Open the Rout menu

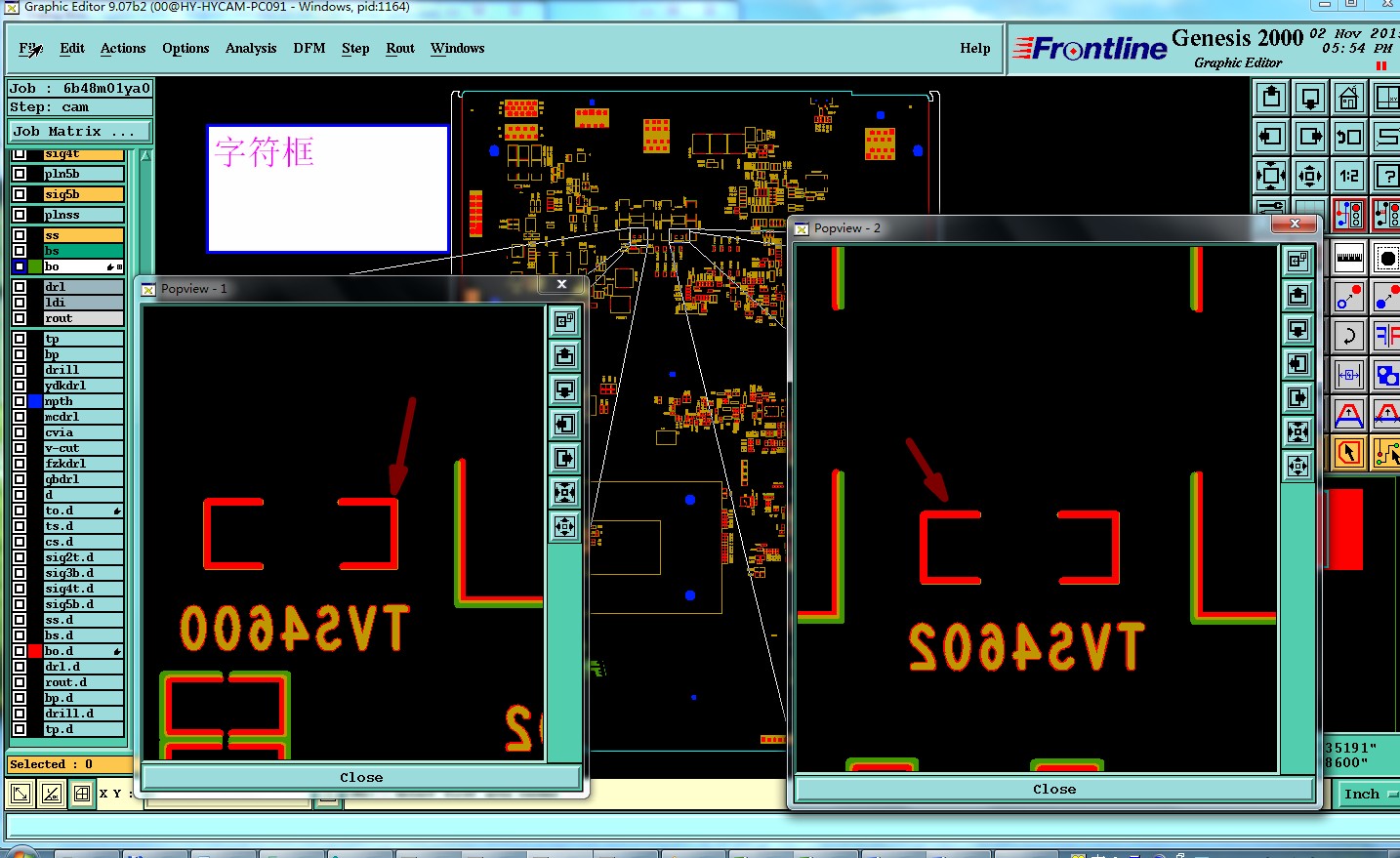(x=400, y=48)
